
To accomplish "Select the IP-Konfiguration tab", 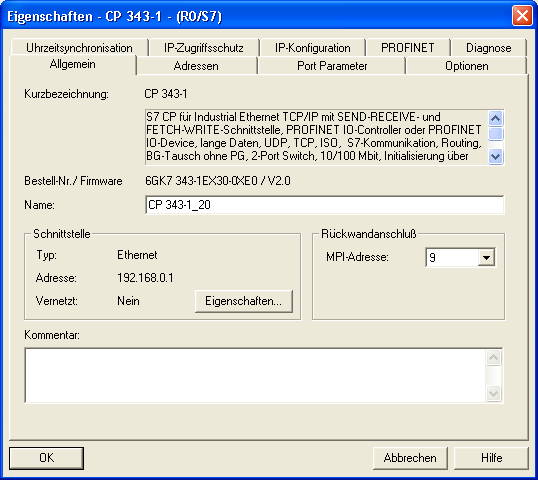I will coord(313,48).
